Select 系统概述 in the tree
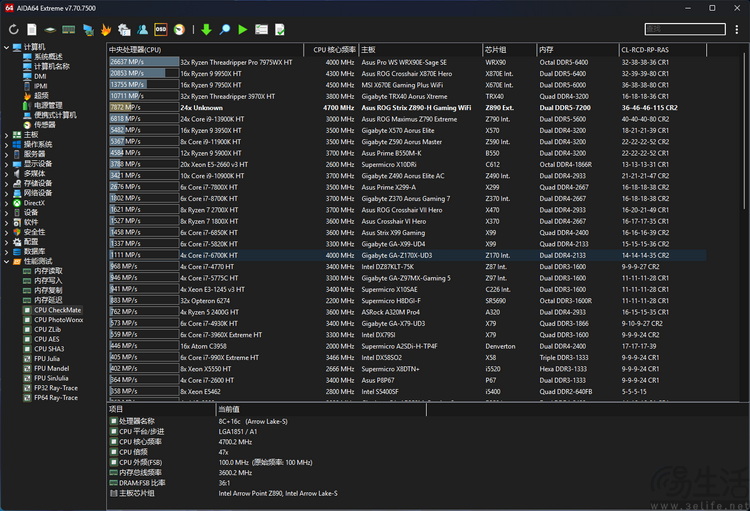Screen dimensions: 750x511 coord(48,57)
